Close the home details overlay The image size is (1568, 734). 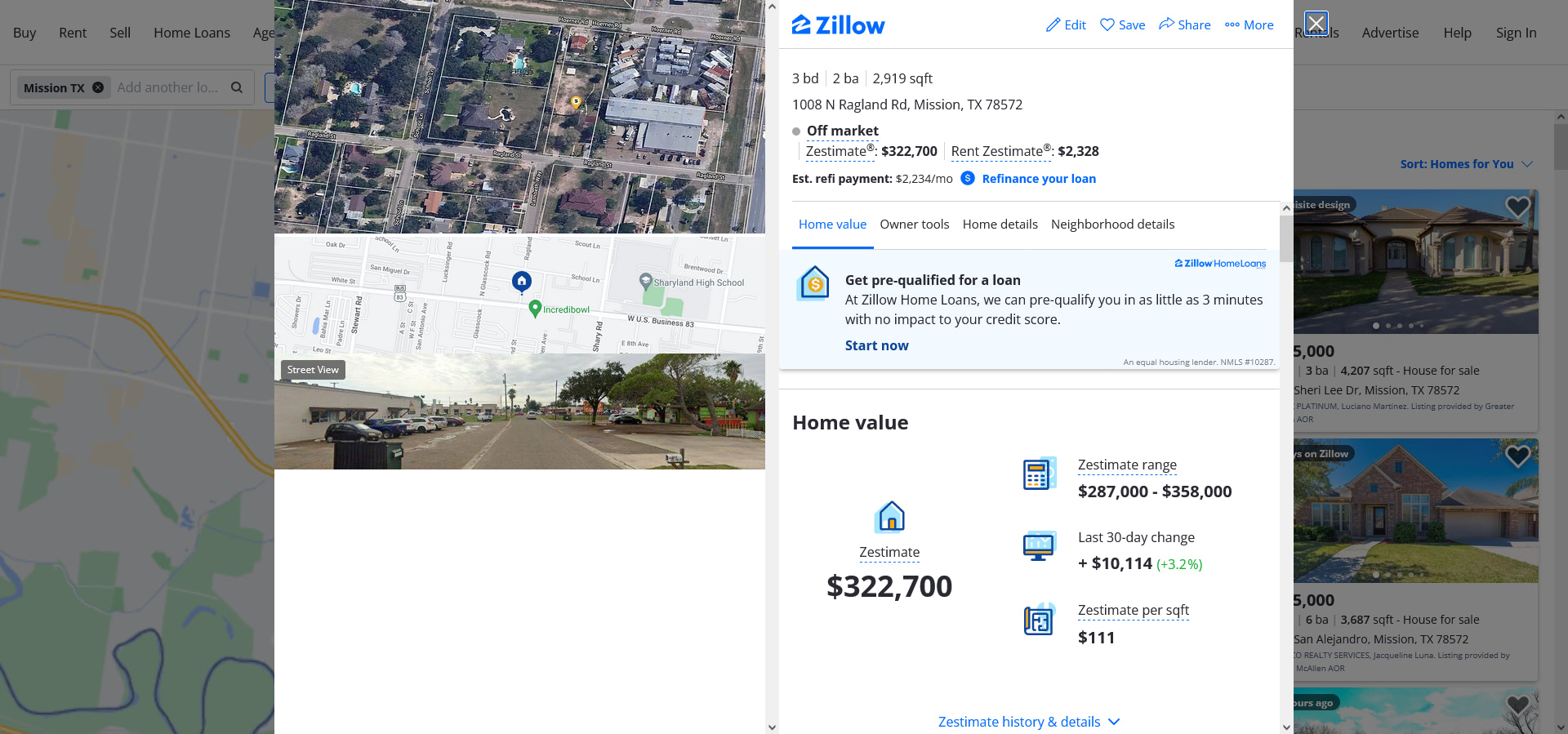(1316, 23)
